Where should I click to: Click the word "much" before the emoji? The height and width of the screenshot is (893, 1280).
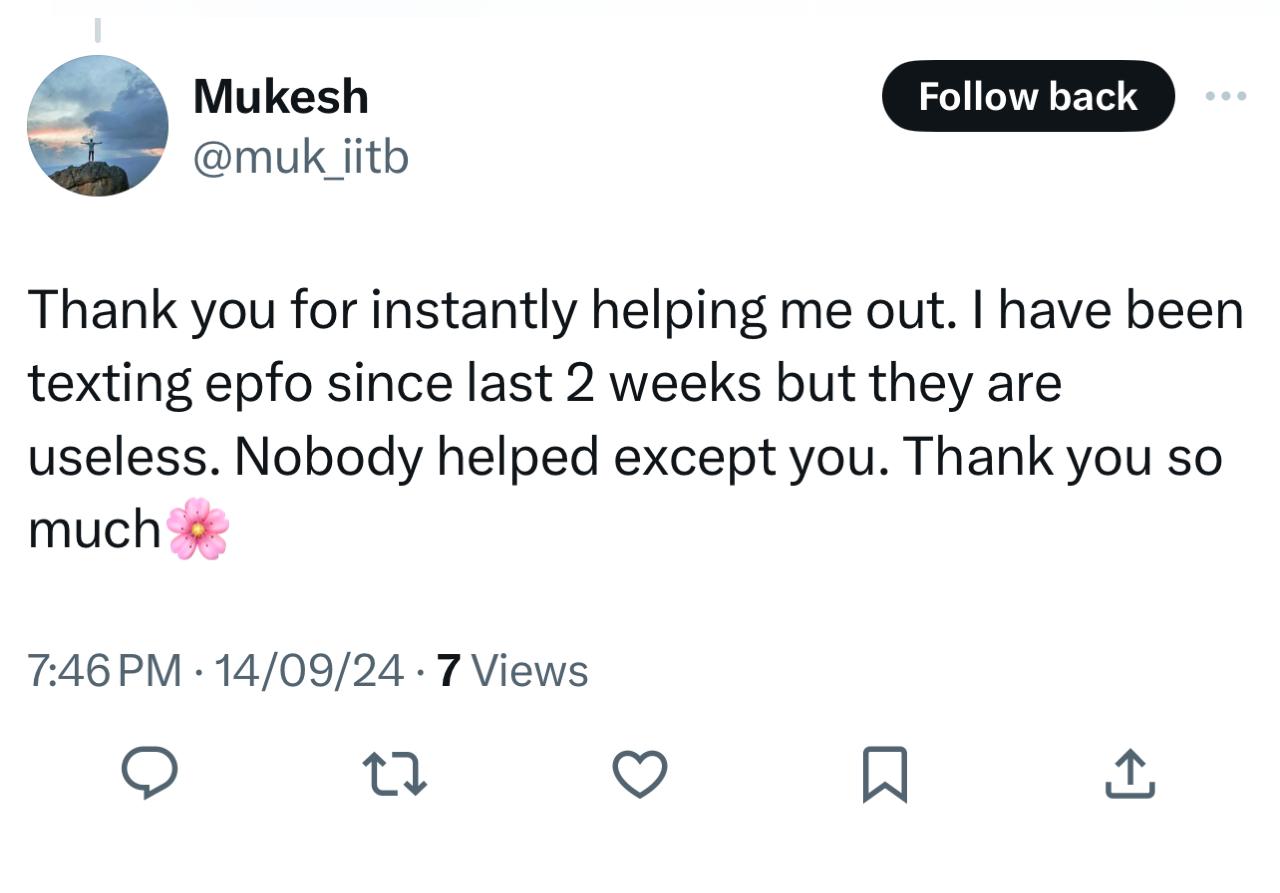coord(94,530)
